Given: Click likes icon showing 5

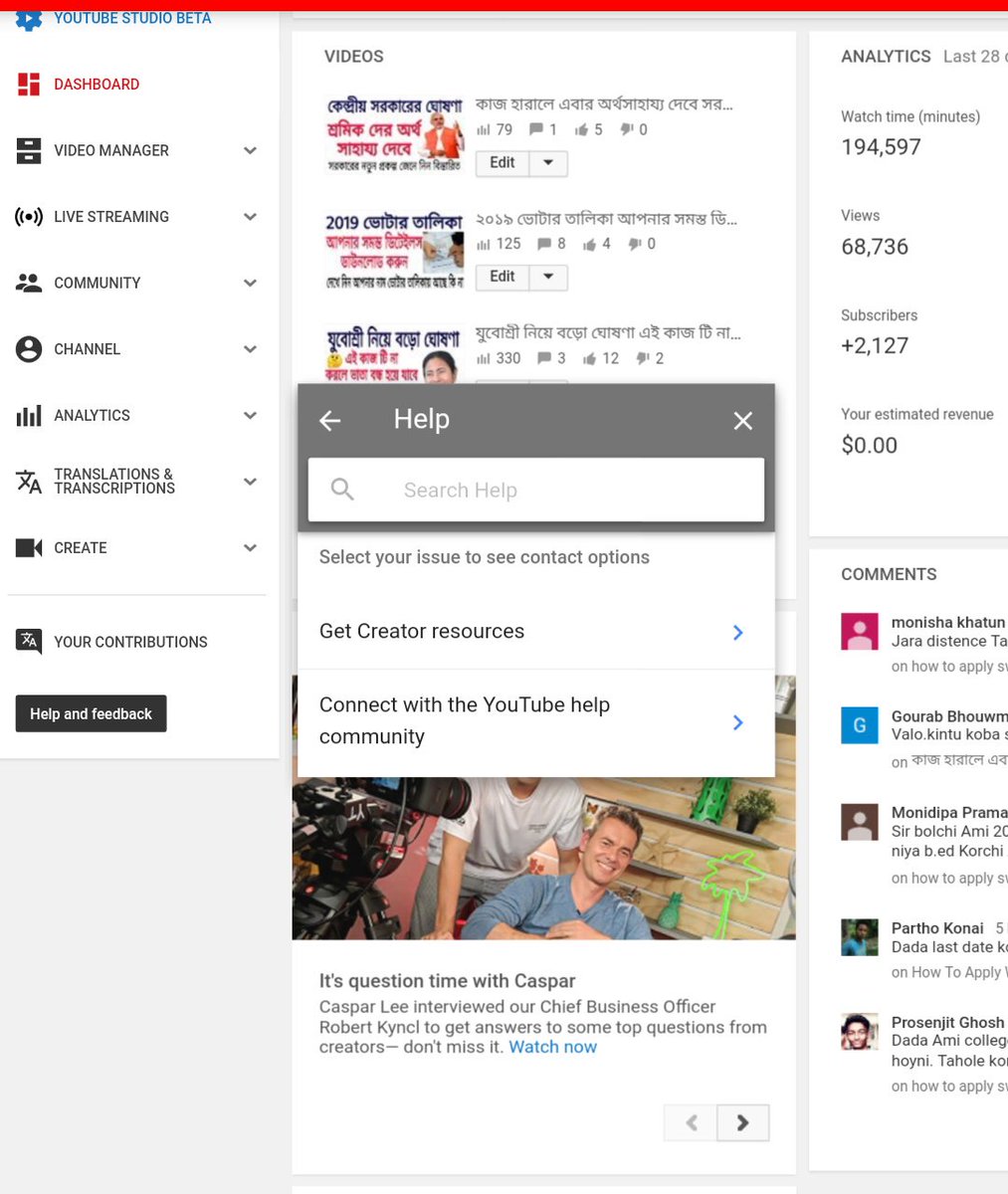Looking at the screenshot, I should 581,129.
